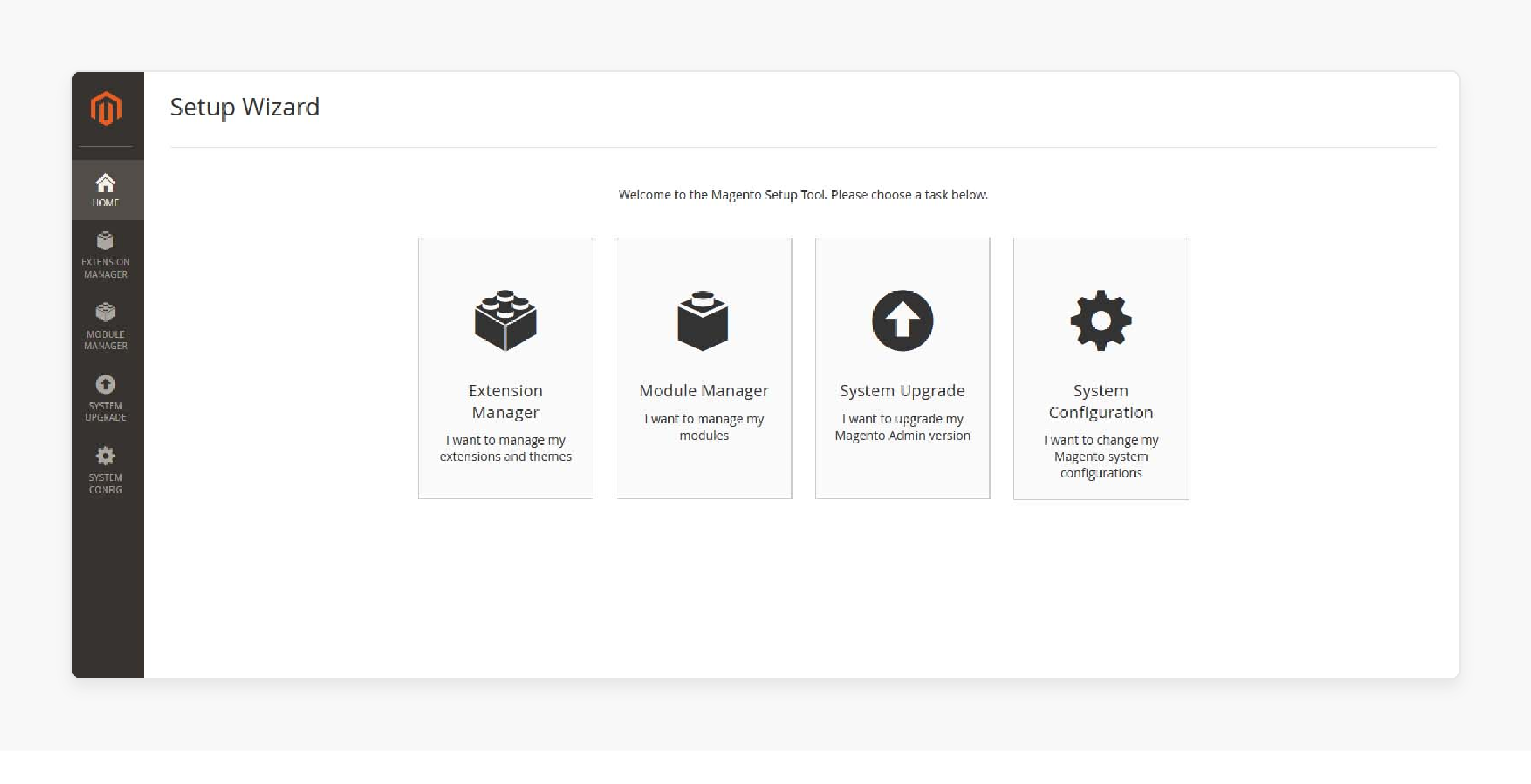The width and height of the screenshot is (1531, 784).
Task: Click 'I want to manage my extensions and themes'
Action: click(506, 448)
